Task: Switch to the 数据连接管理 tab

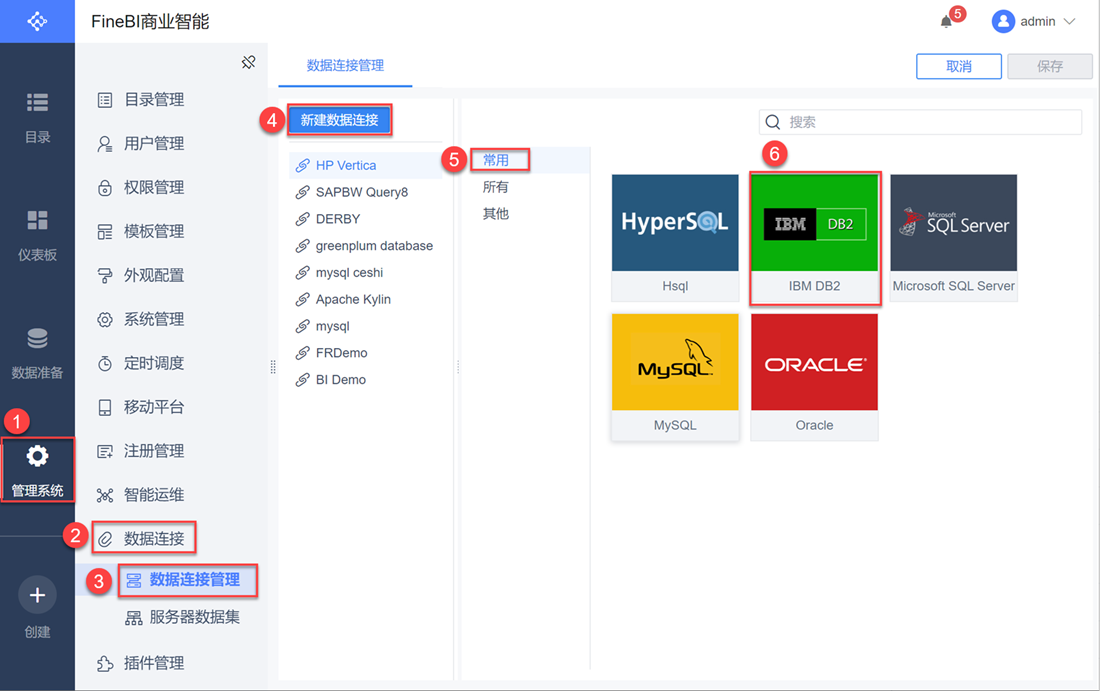Action: (x=345, y=65)
